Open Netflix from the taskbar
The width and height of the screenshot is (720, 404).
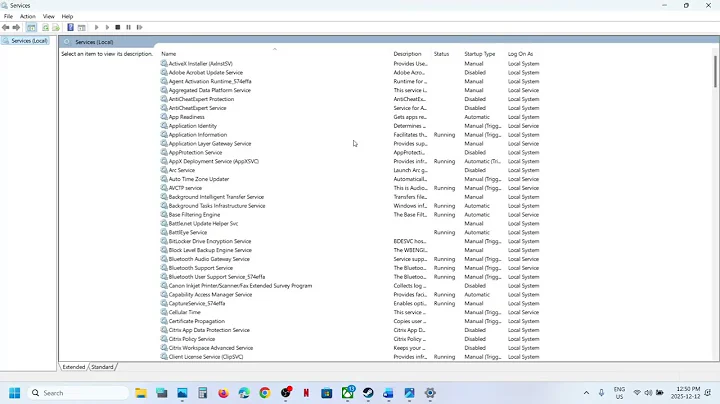(306, 393)
